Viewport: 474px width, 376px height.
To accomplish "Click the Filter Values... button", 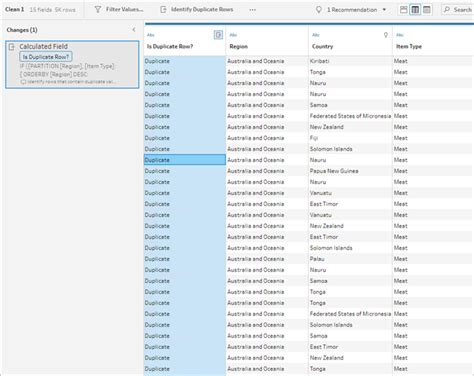I will pos(119,10).
